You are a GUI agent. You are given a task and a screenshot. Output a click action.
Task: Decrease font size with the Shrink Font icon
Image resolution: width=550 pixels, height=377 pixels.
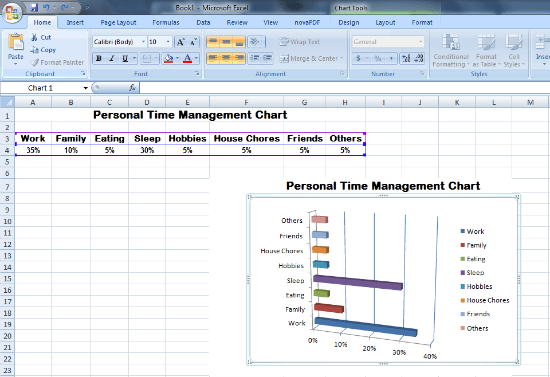[193, 42]
